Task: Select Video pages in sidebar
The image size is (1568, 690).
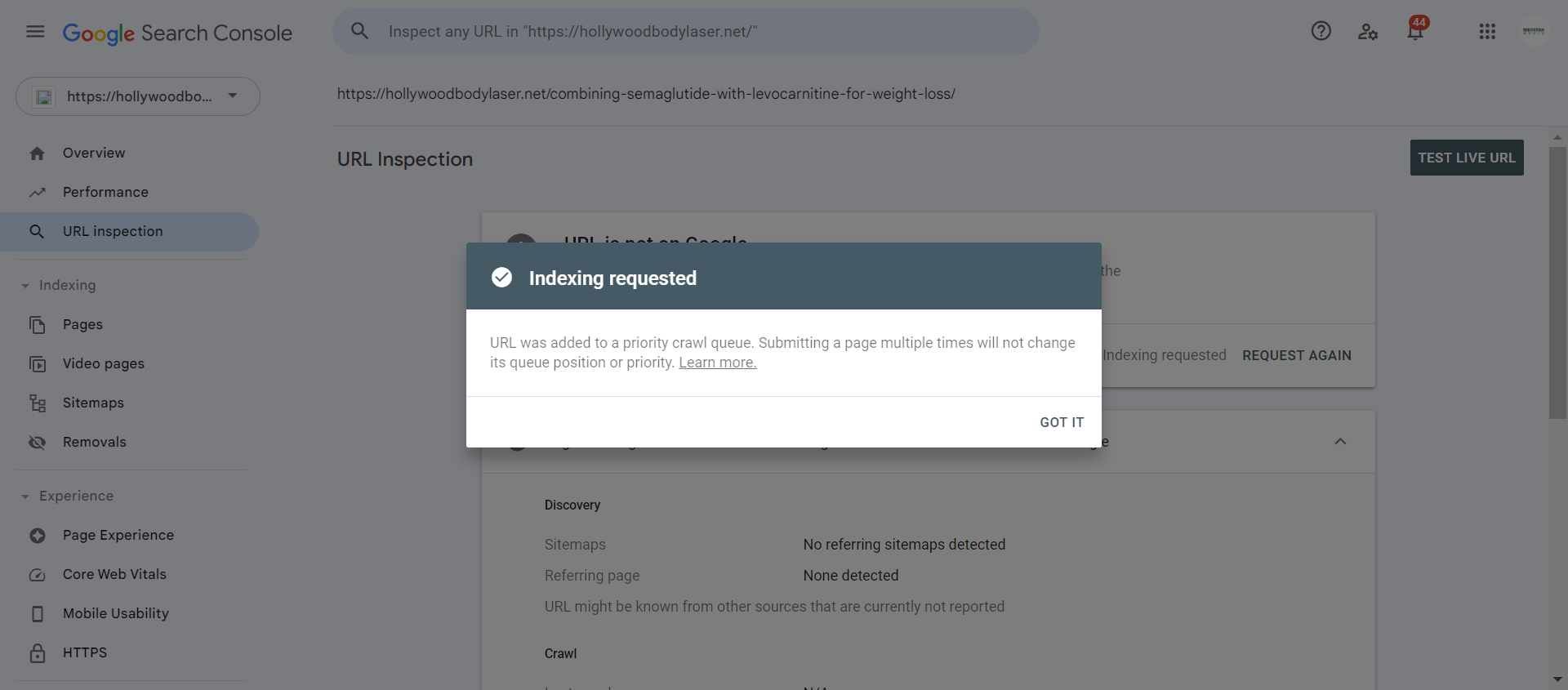Action: tap(104, 363)
